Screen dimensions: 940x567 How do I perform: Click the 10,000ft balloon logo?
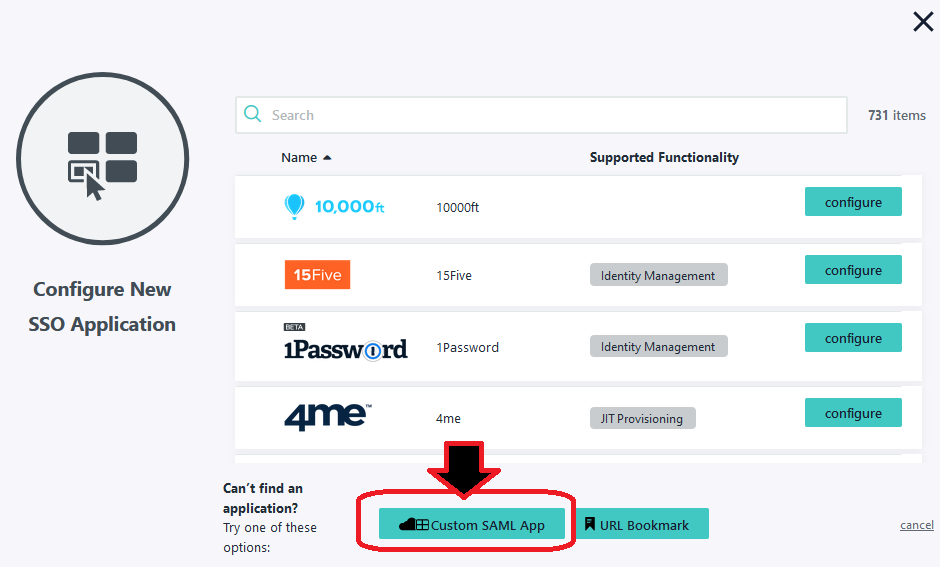(x=334, y=207)
